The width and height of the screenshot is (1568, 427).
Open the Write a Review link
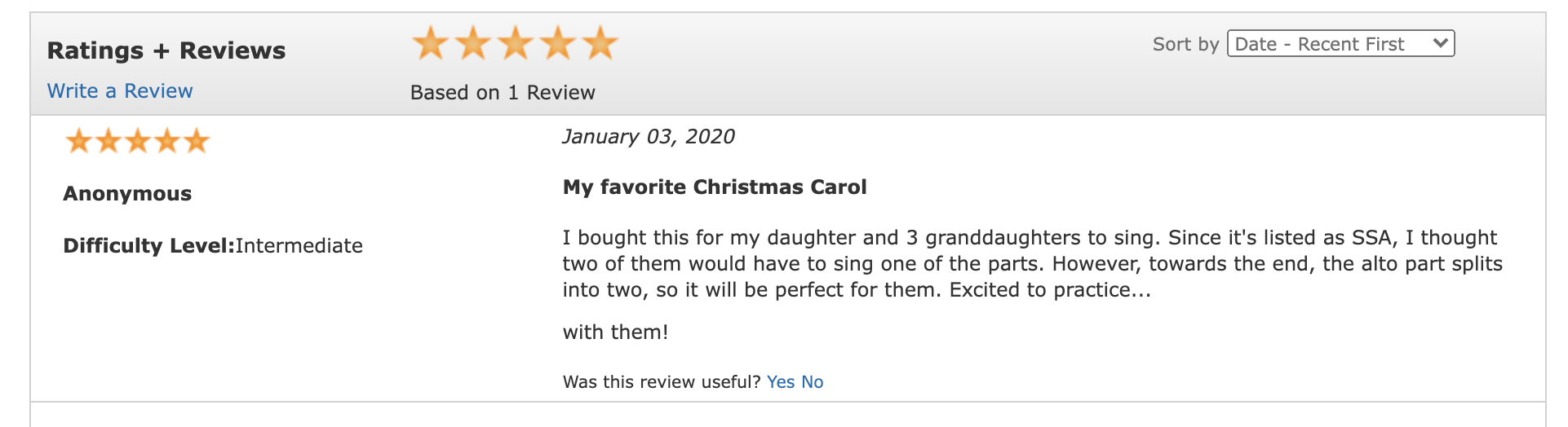tap(120, 90)
